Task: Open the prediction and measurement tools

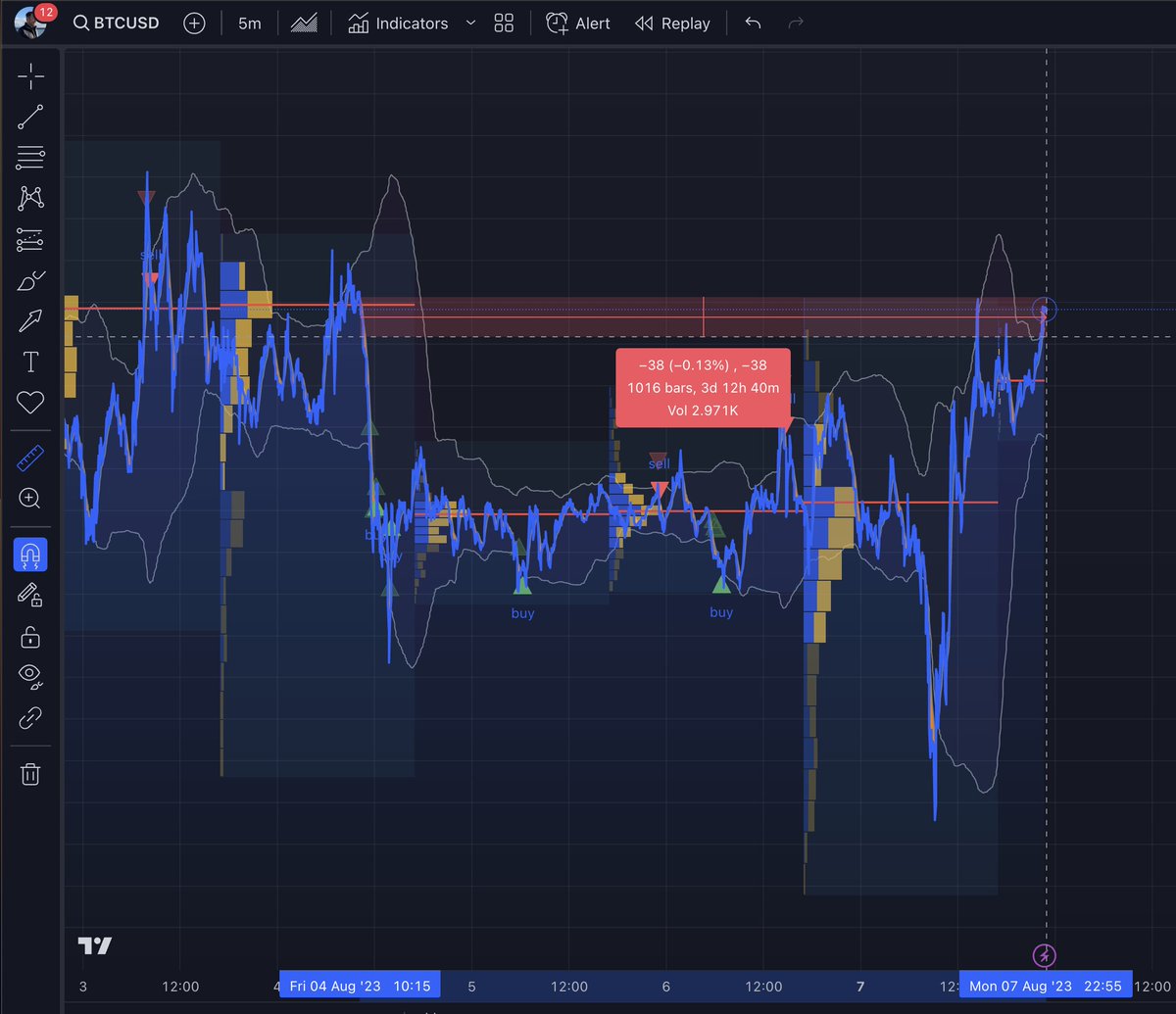Action: (x=30, y=239)
